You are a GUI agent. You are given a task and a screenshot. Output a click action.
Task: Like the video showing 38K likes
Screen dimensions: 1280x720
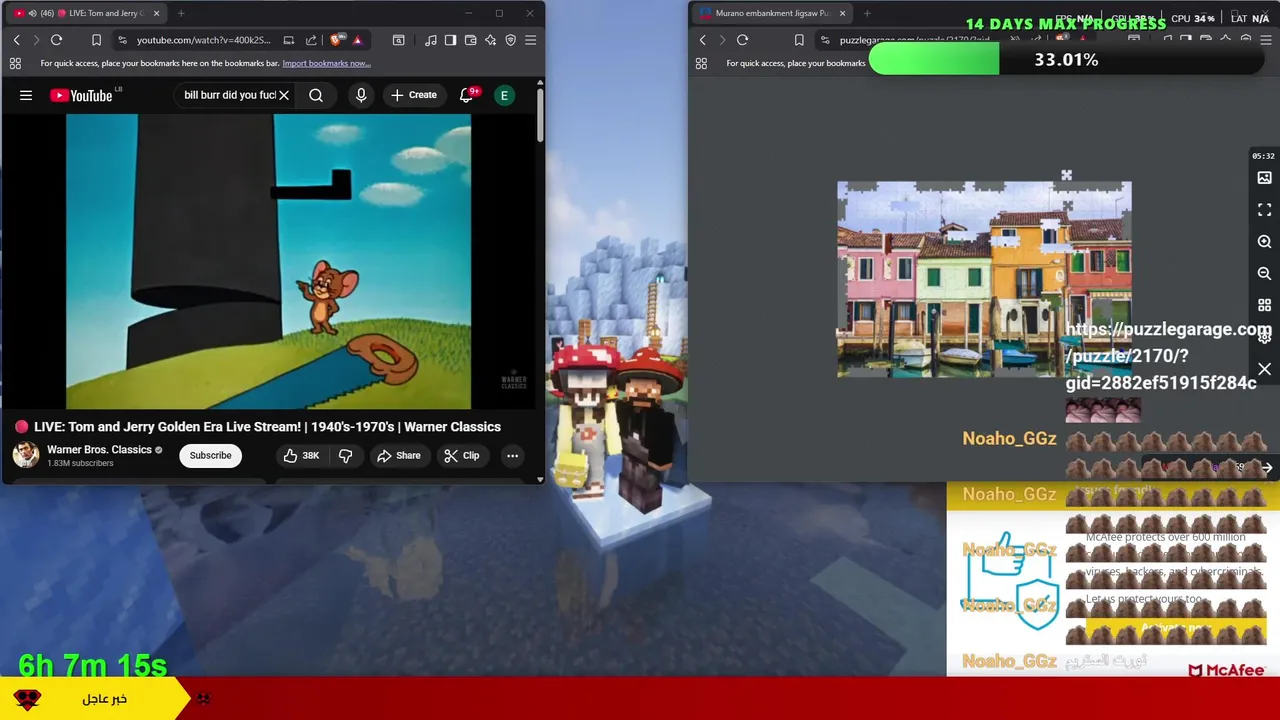301,455
